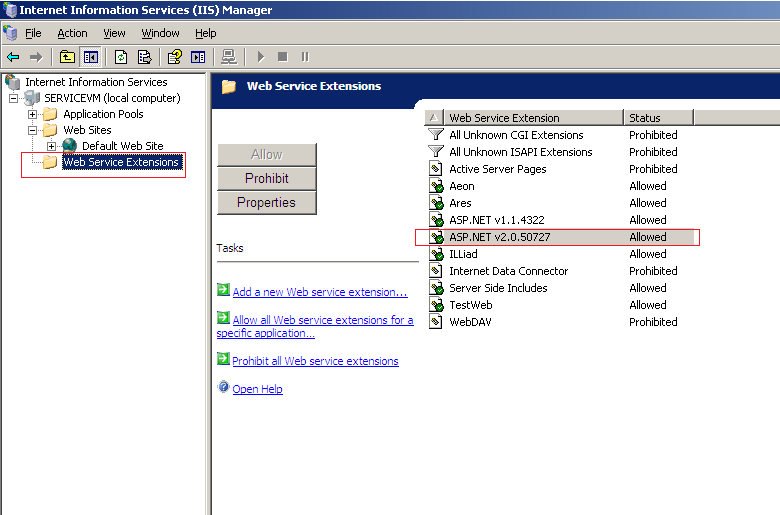Open the View menu
Image resolution: width=780 pixels, height=515 pixels.
(114, 33)
